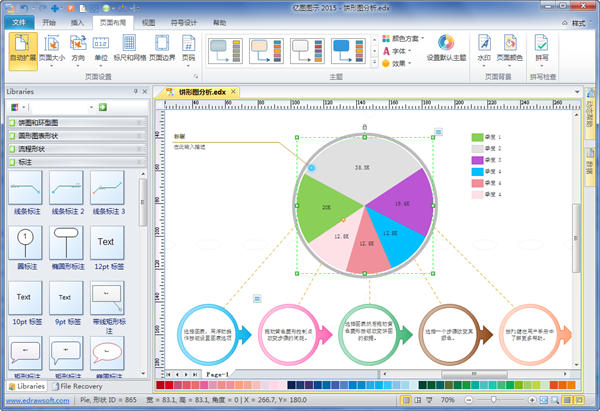The image size is (600, 411).
Task: Open the edrawsoft.com website link
Action: pyautogui.click(x=34, y=400)
